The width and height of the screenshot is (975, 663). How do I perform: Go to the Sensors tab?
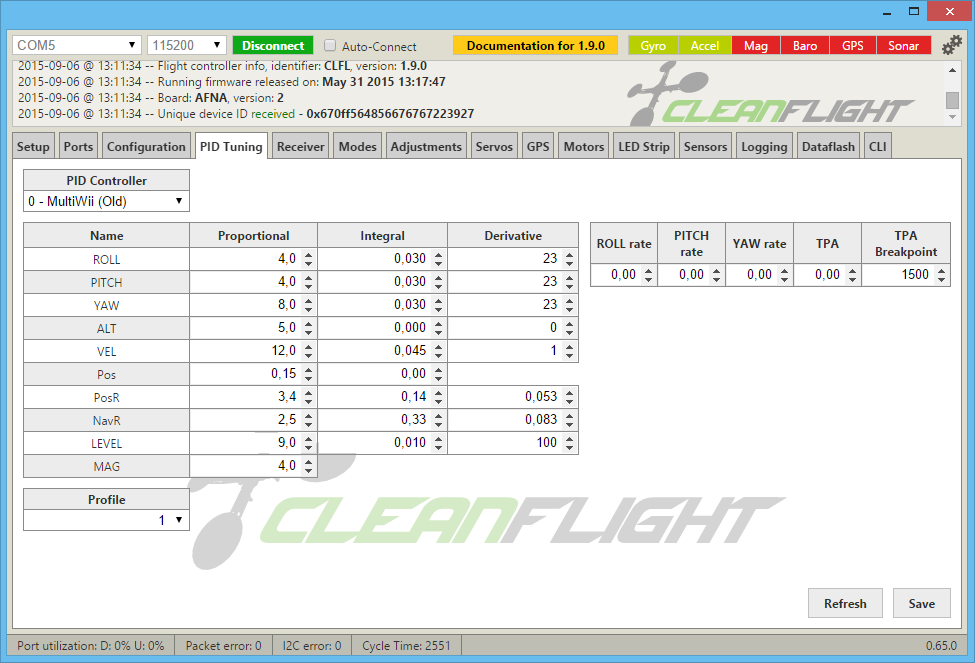pos(705,147)
